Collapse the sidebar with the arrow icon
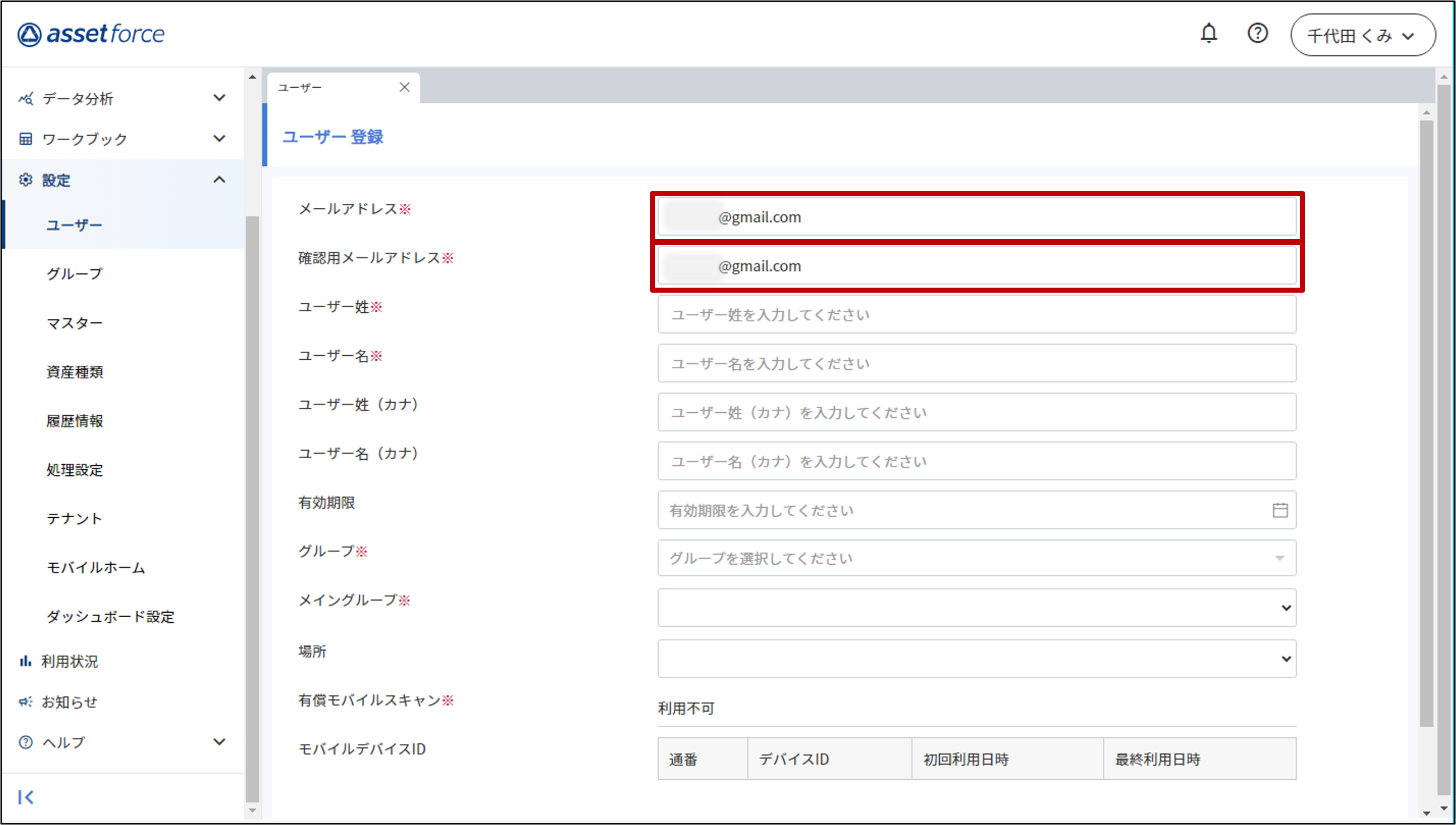 click(26, 797)
